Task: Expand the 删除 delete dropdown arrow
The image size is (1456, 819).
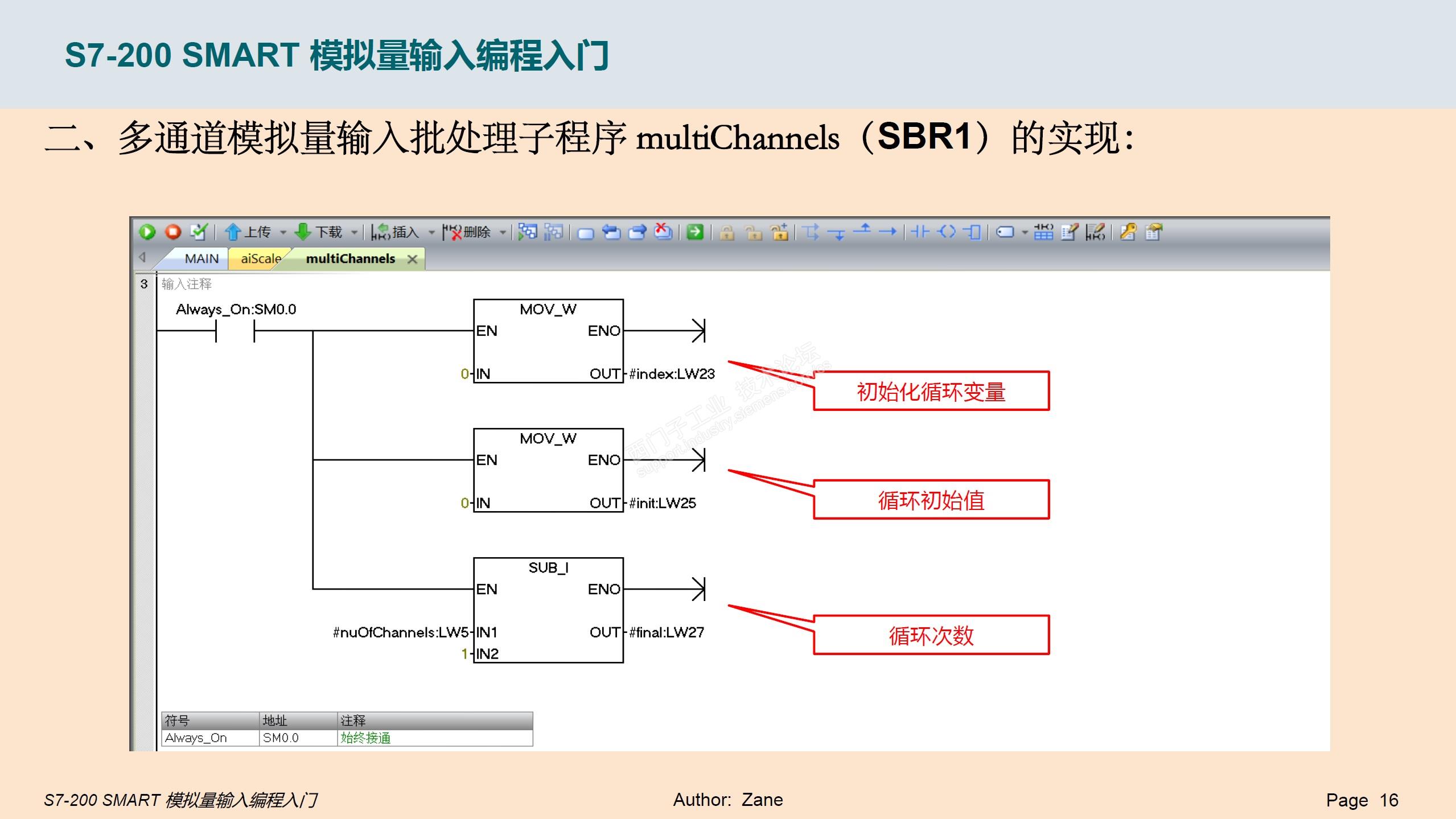Action: tap(503, 232)
